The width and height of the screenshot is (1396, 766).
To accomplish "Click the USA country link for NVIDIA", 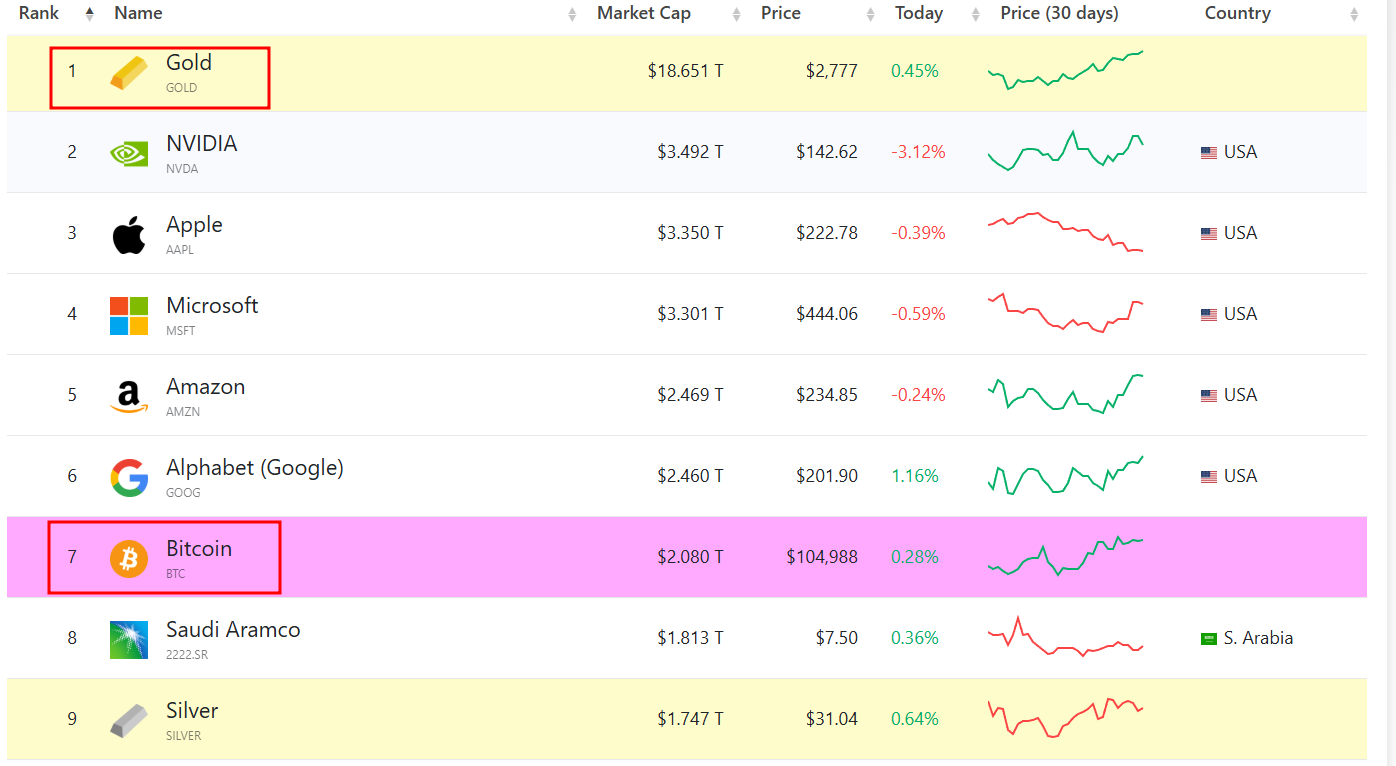I will tap(1240, 152).
